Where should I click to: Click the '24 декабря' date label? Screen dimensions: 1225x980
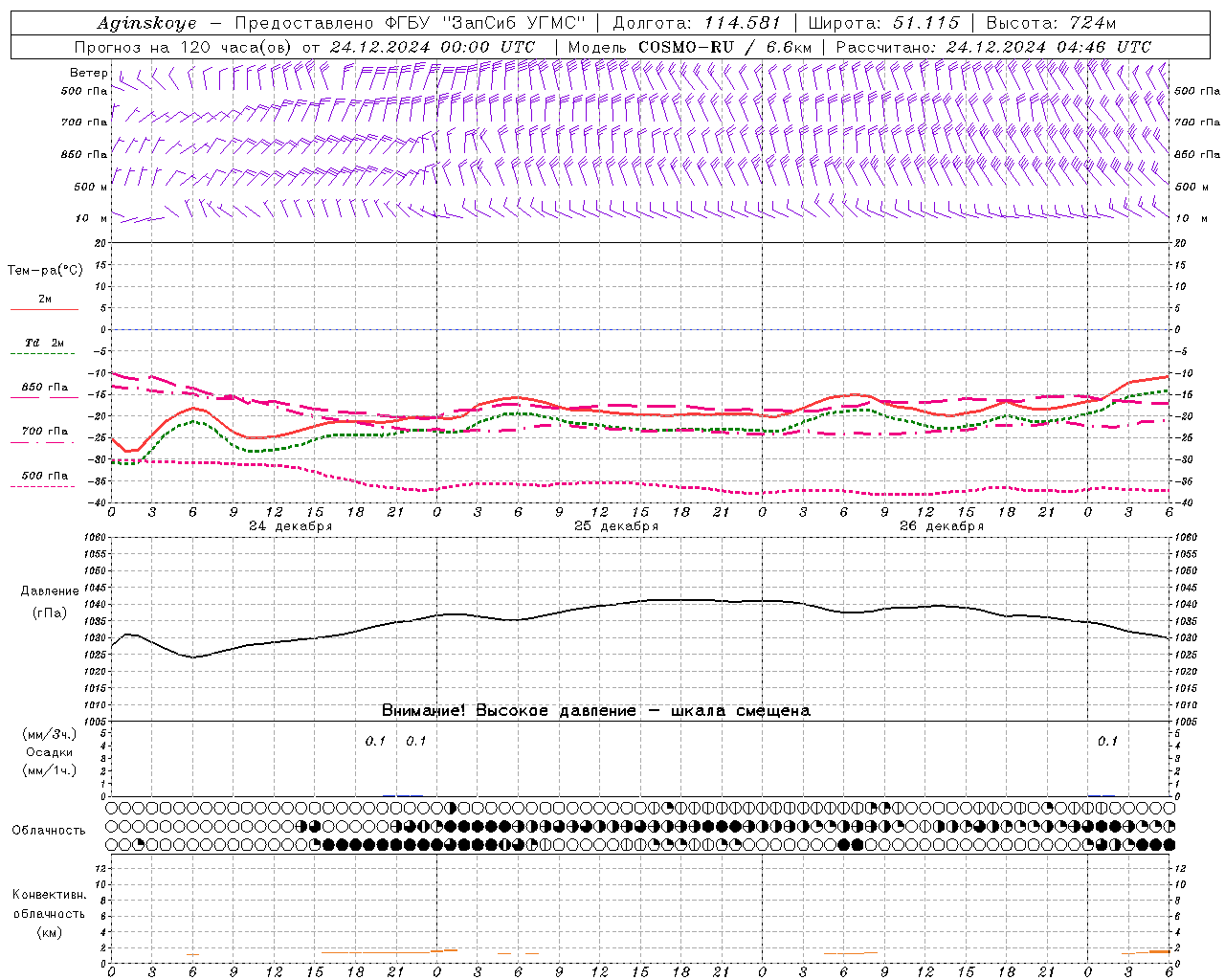291,526
